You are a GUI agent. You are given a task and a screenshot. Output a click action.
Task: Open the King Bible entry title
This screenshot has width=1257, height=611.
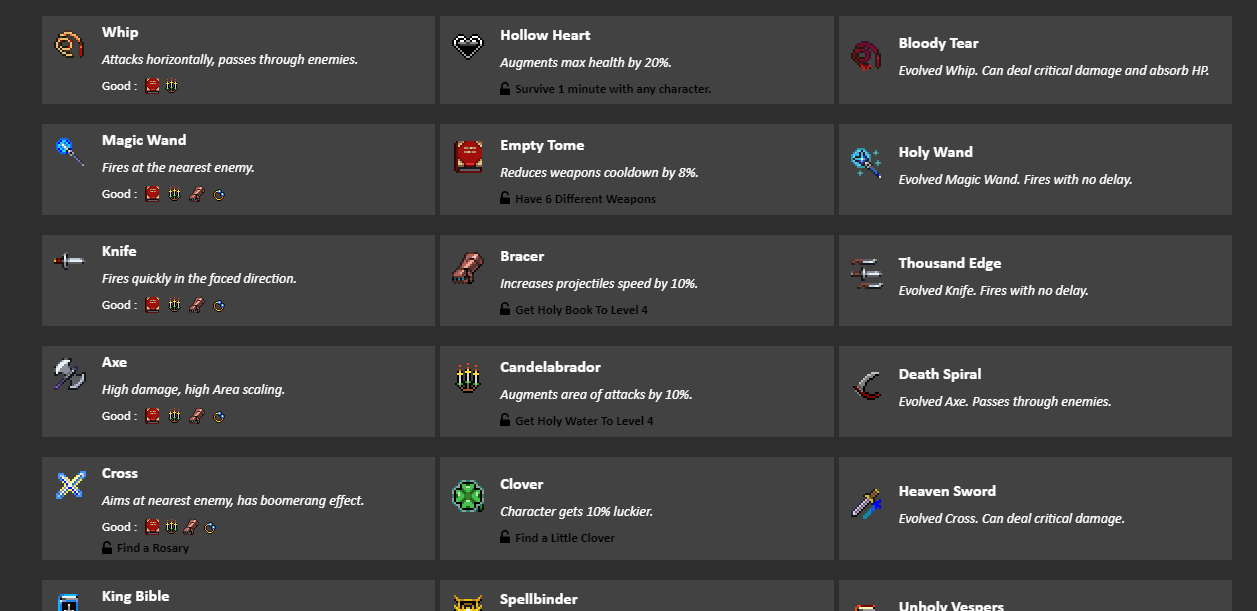pos(135,596)
